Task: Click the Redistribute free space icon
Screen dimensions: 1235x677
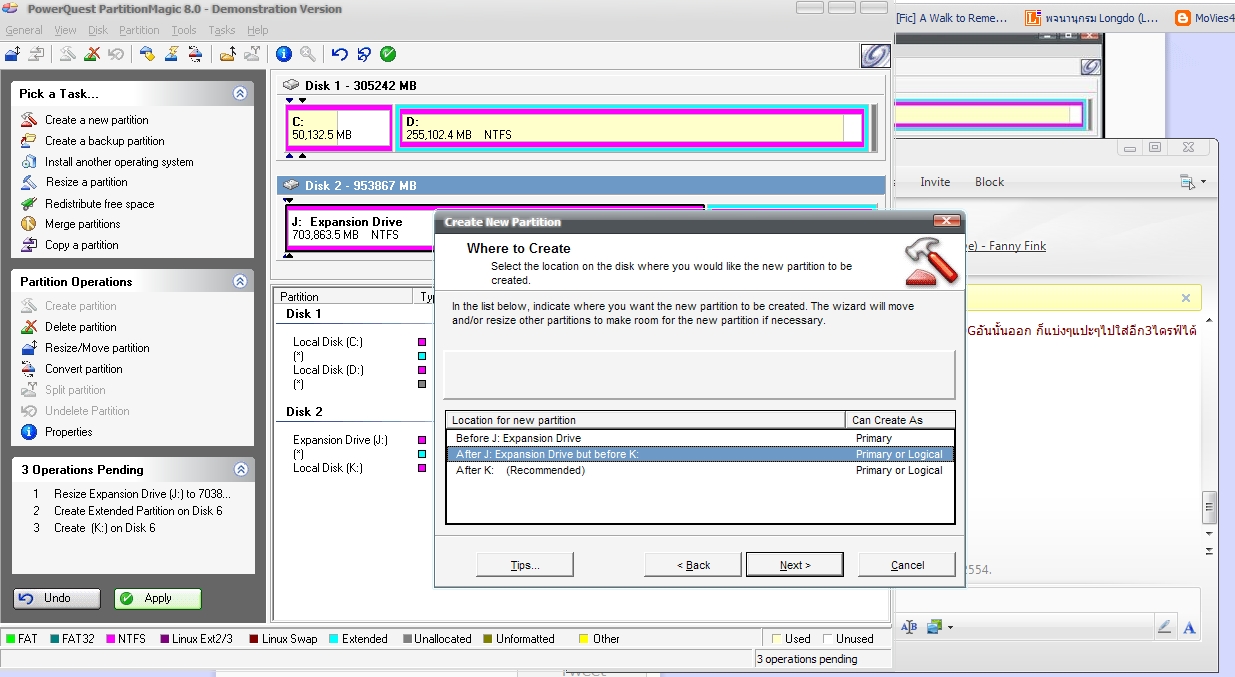Action: point(28,204)
